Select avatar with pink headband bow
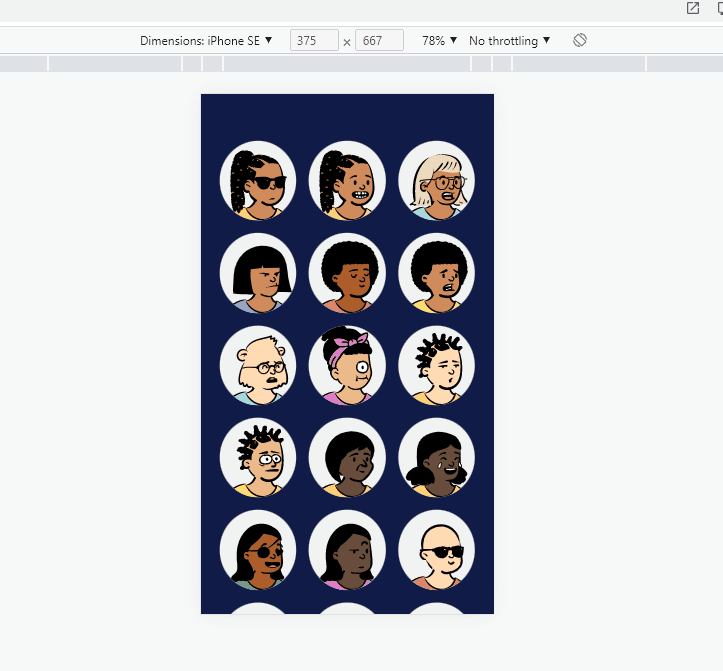This screenshot has height=671, width=723. coord(347,365)
